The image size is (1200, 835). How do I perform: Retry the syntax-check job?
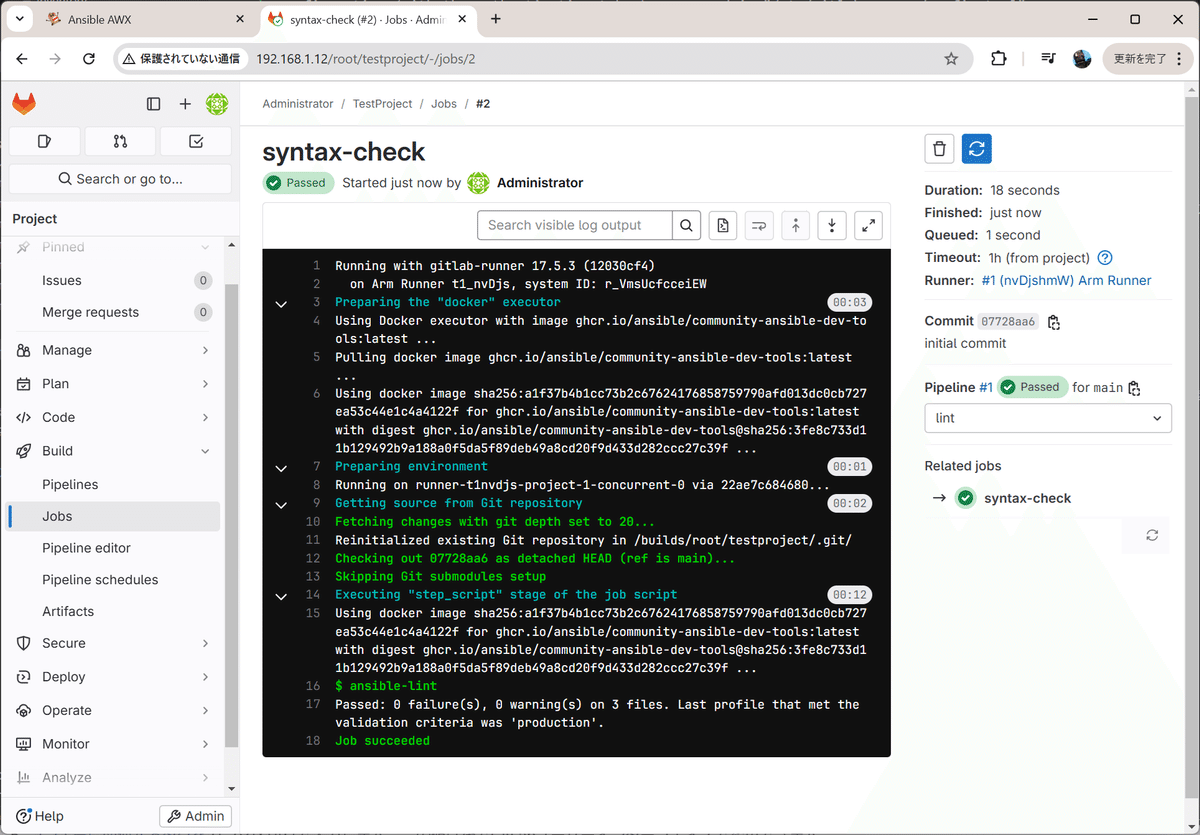[x=976, y=148]
